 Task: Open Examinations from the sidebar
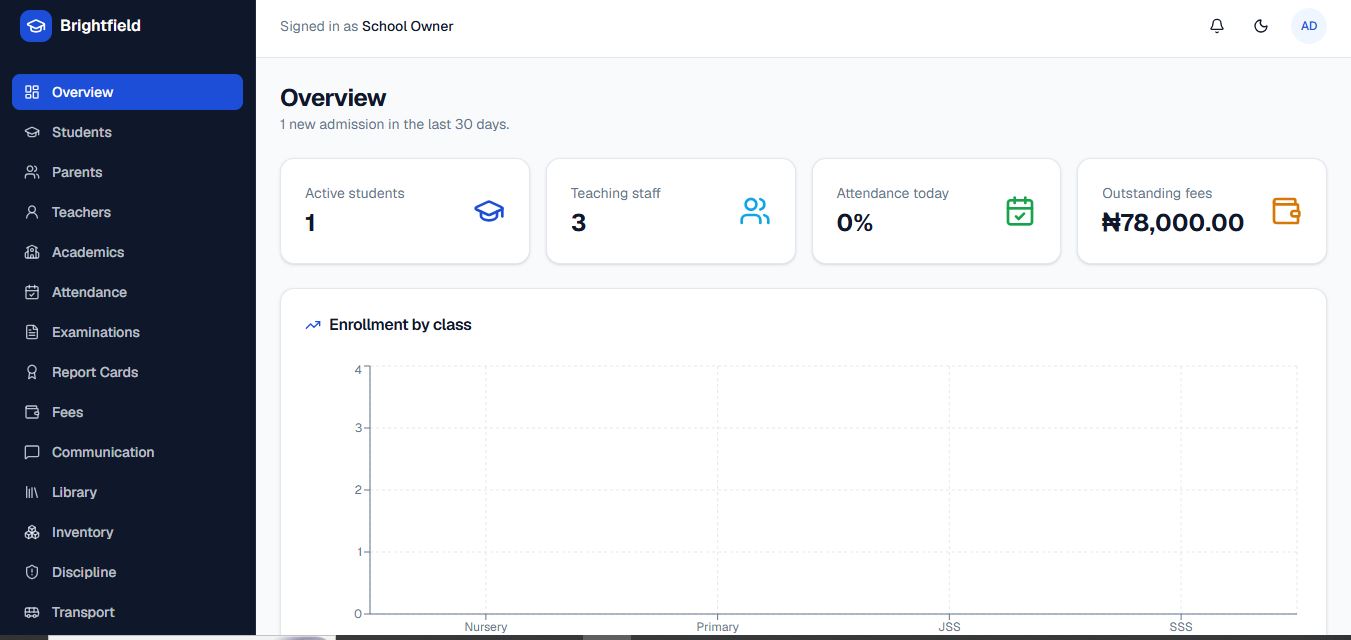click(127, 332)
